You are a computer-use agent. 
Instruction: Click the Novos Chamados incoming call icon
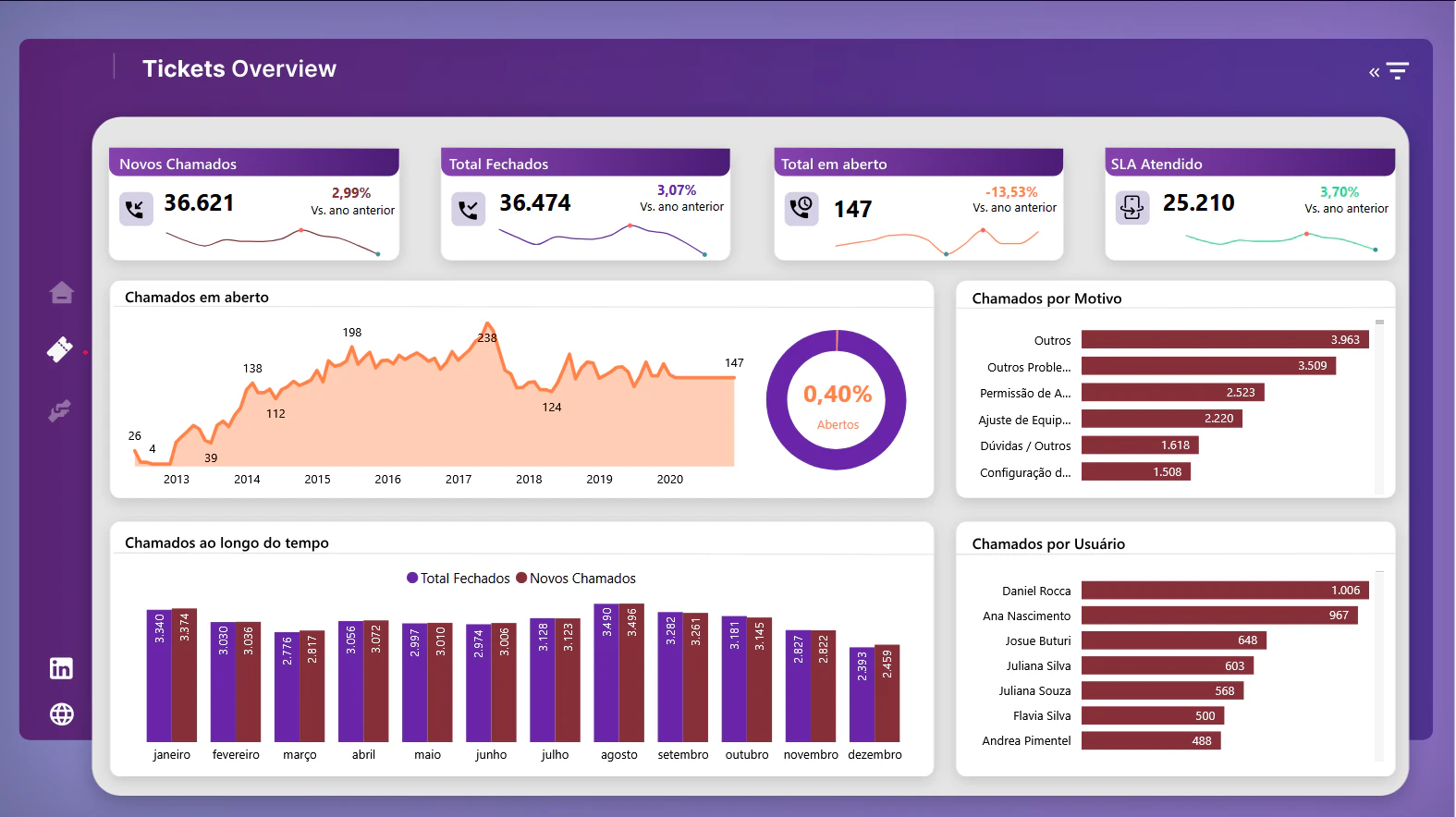(135, 209)
